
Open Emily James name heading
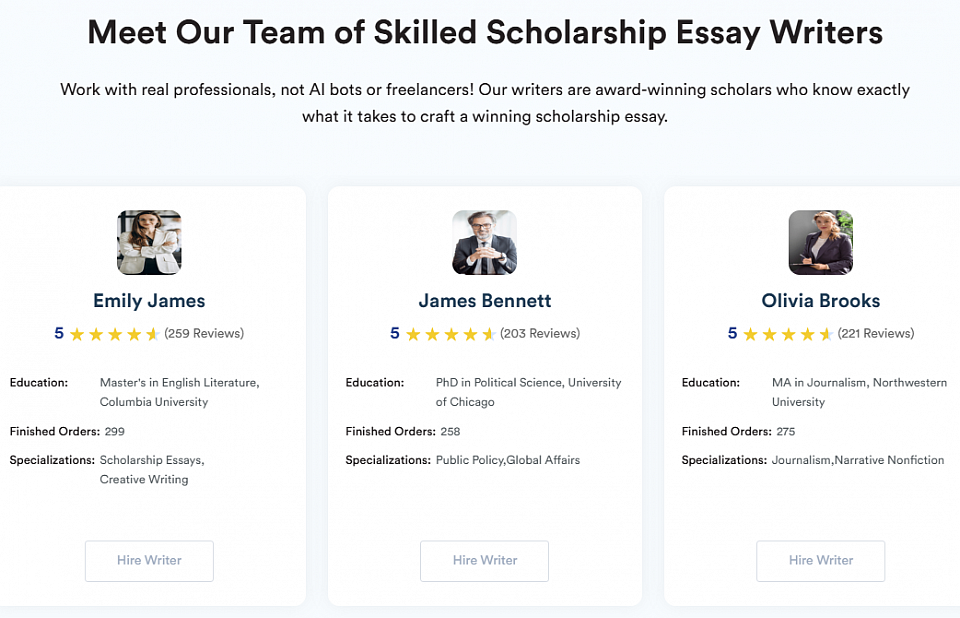tap(149, 300)
